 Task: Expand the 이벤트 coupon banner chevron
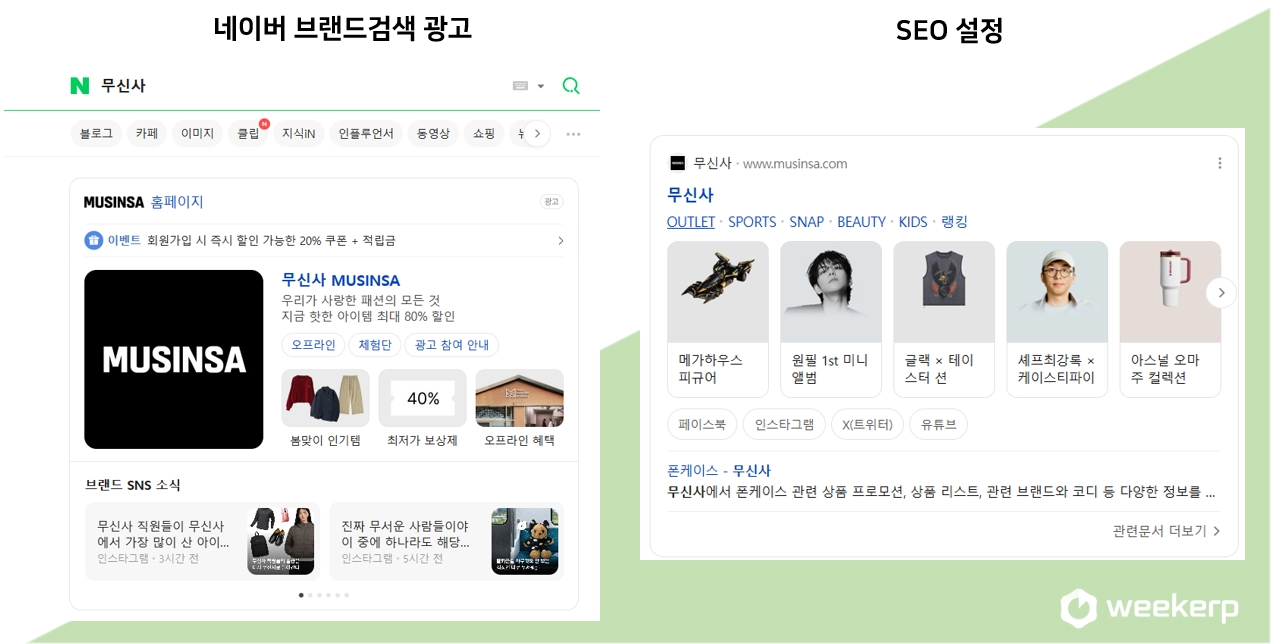point(560,240)
